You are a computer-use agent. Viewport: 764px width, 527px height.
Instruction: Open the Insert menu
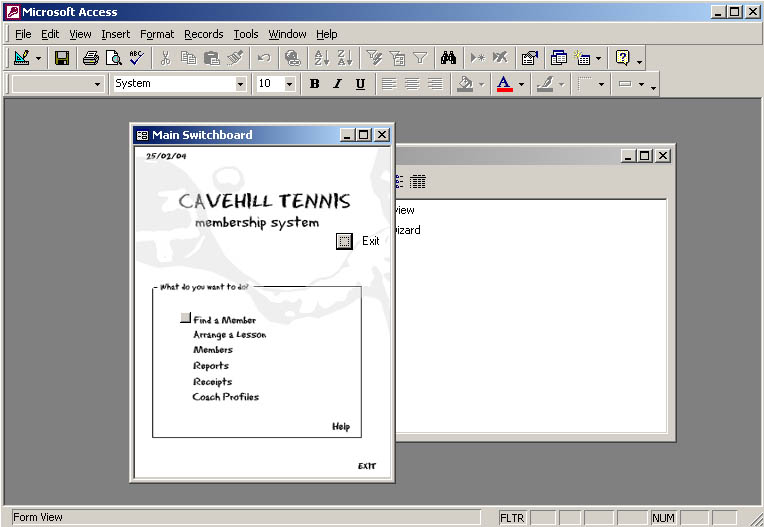(115, 34)
